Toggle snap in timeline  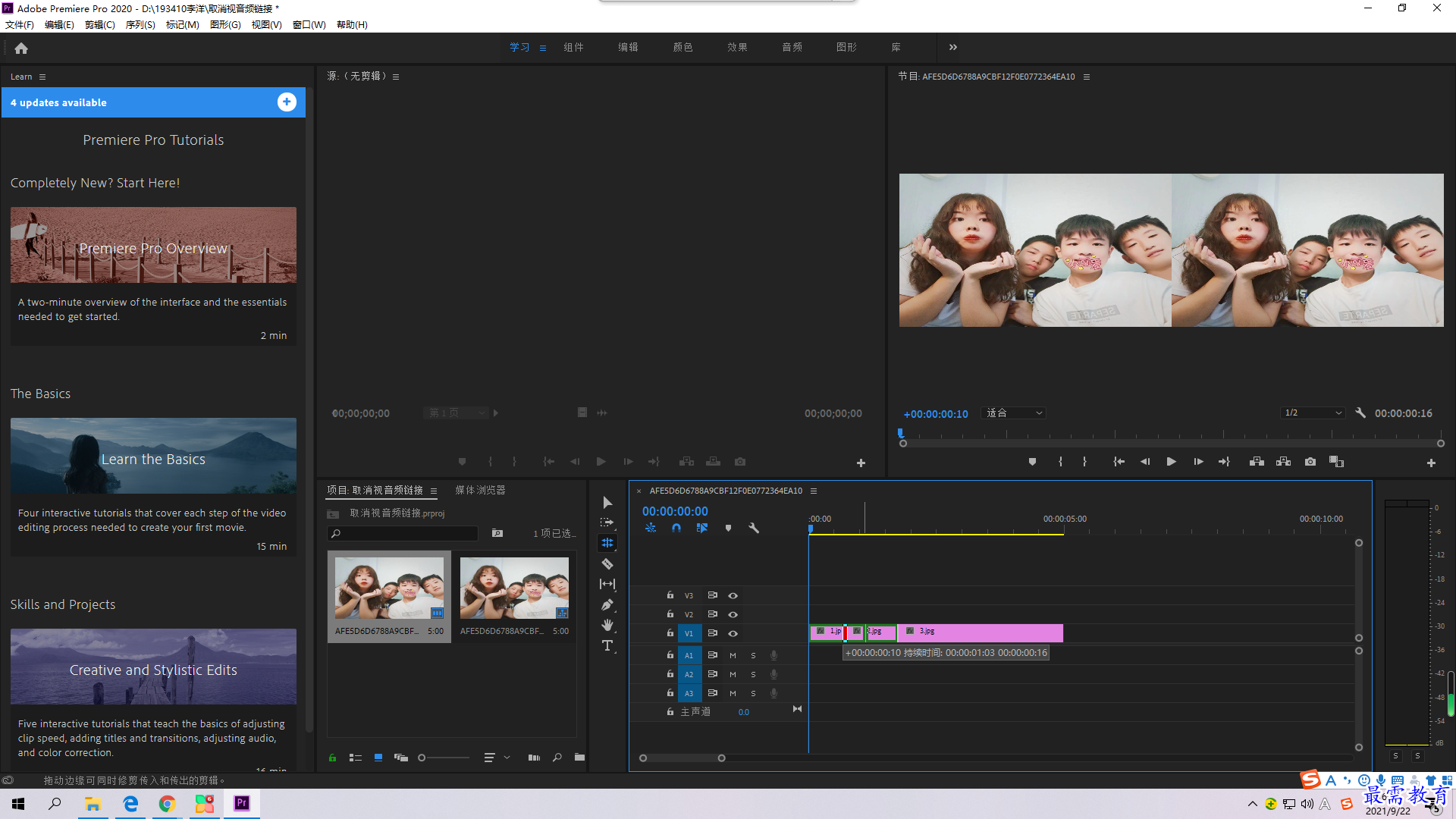[676, 528]
